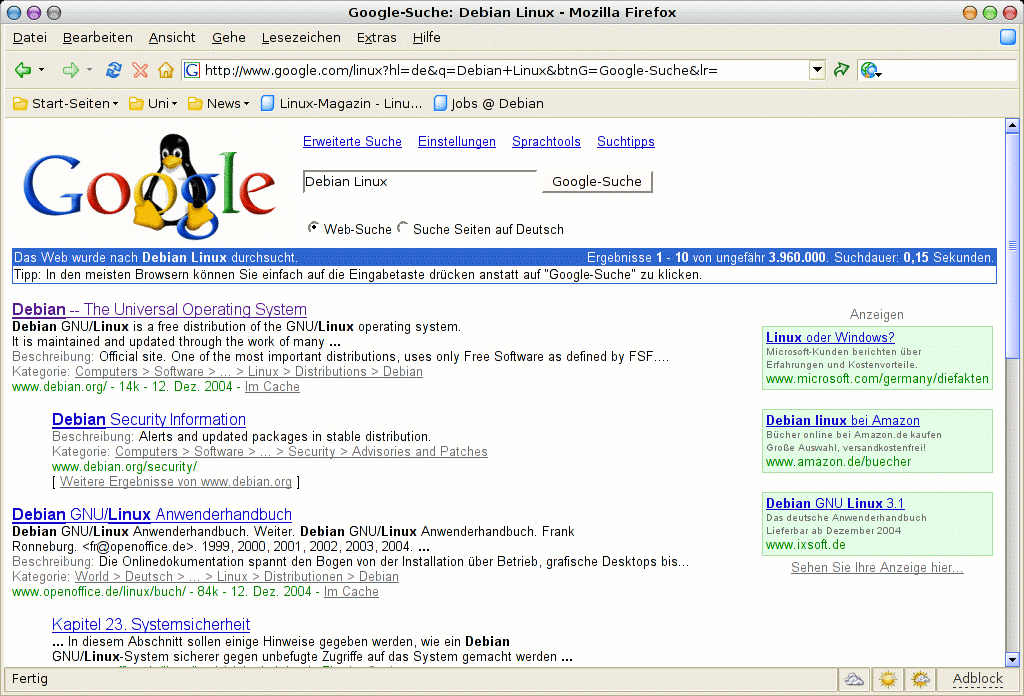Open Security > Advisories and Patches category link
This screenshot has height=696, width=1024.
click(301, 452)
